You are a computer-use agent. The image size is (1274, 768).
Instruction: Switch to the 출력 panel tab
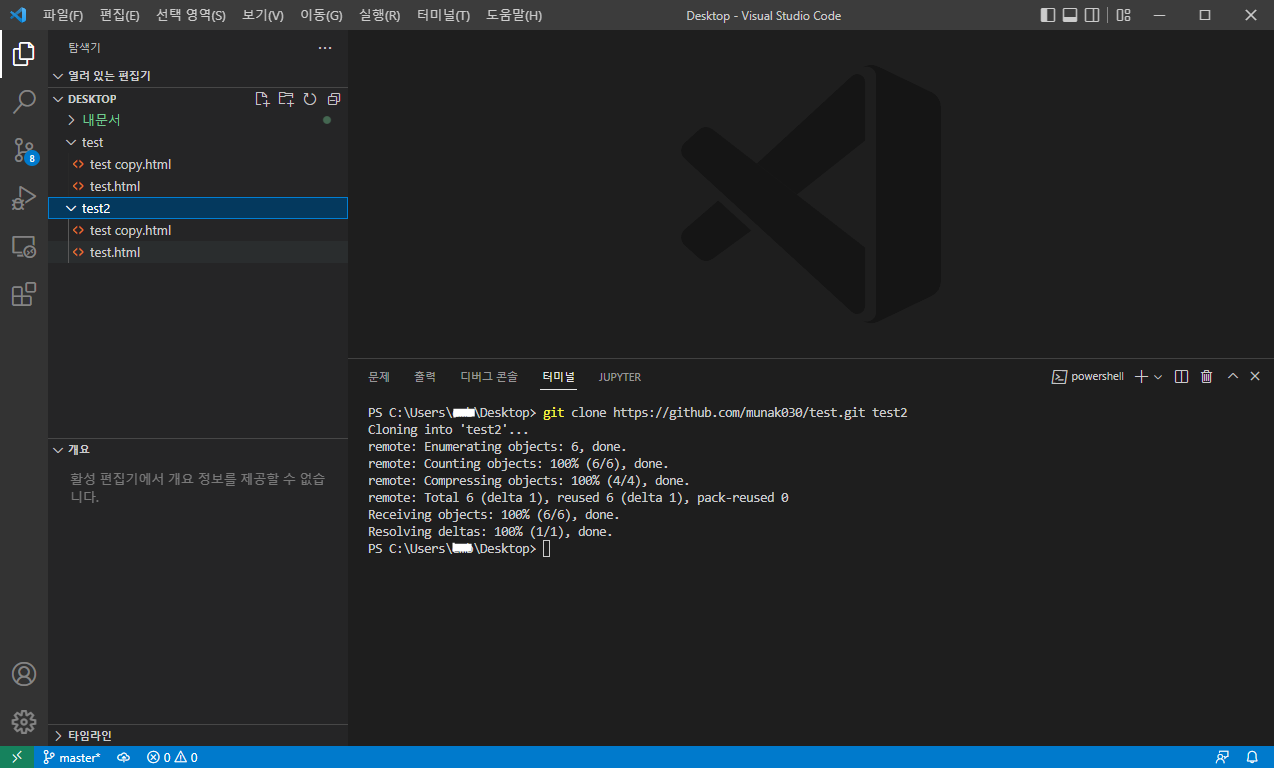point(425,377)
